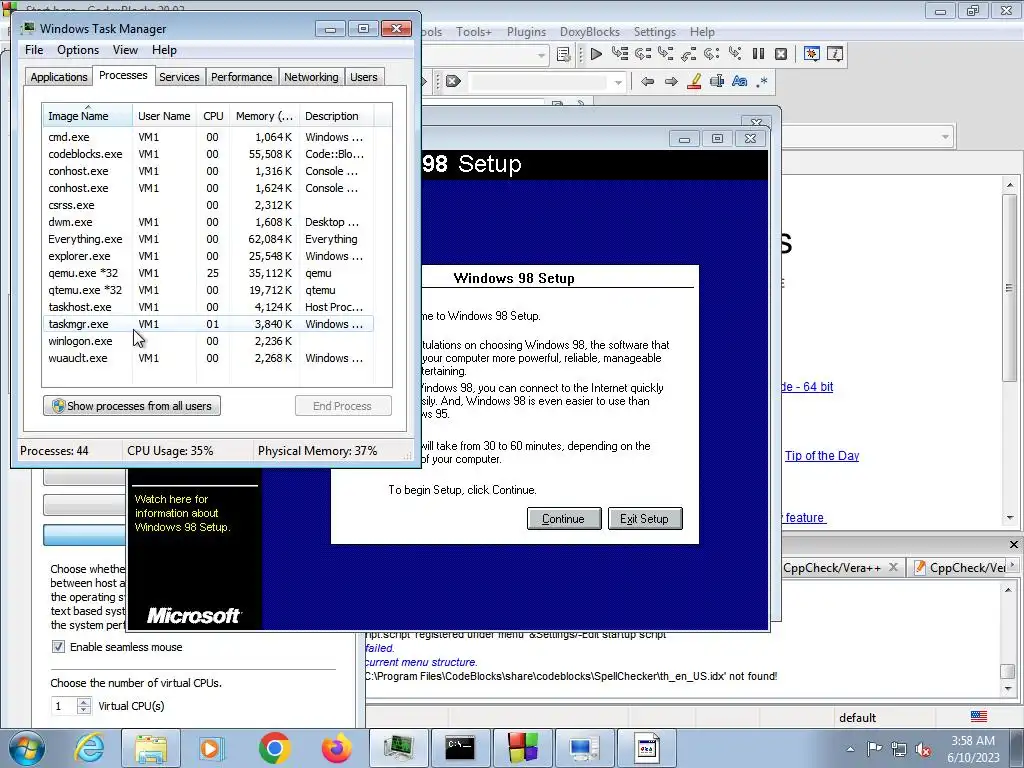
Task: Open the Debugging windows icon menu
Action: point(812,54)
